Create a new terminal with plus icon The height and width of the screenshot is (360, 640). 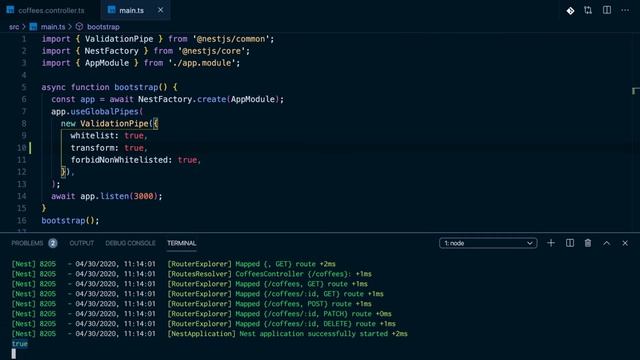click(x=551, y=243)
